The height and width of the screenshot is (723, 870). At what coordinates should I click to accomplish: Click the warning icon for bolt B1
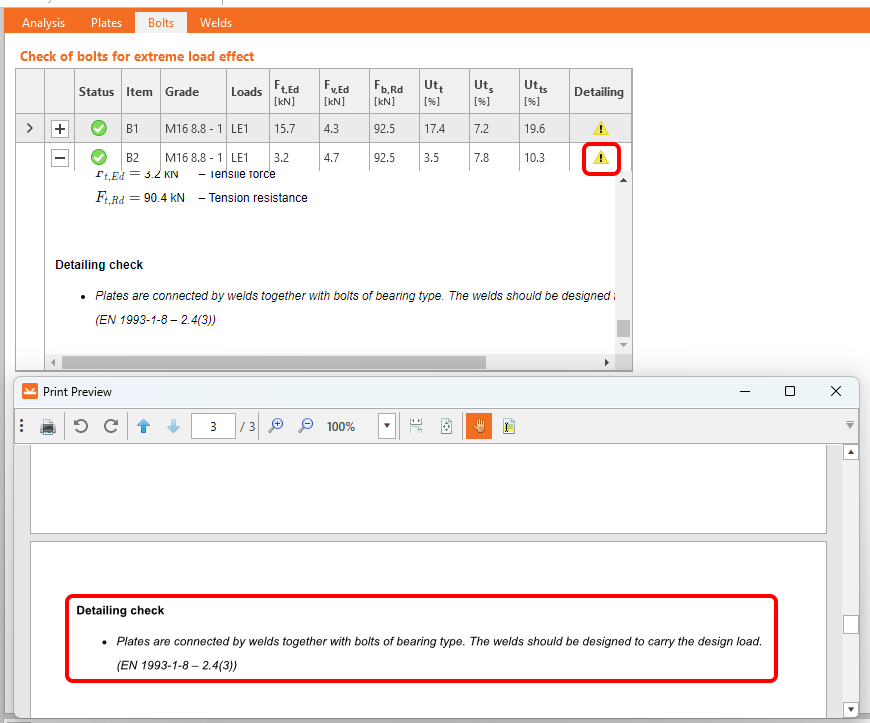pyautogui.click(x=600, y=128)
